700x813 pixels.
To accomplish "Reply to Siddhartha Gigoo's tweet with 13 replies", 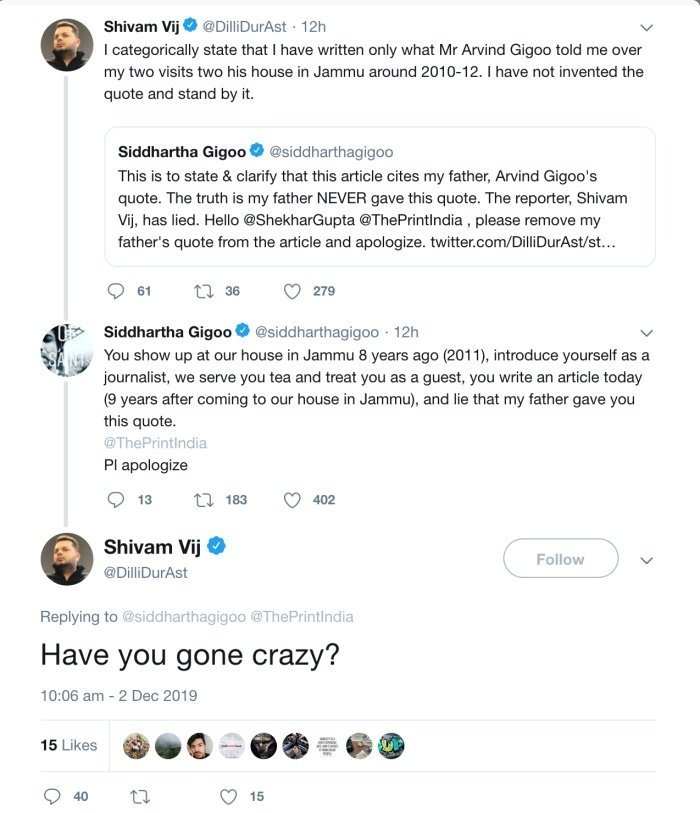I will [x=116, y=499].
